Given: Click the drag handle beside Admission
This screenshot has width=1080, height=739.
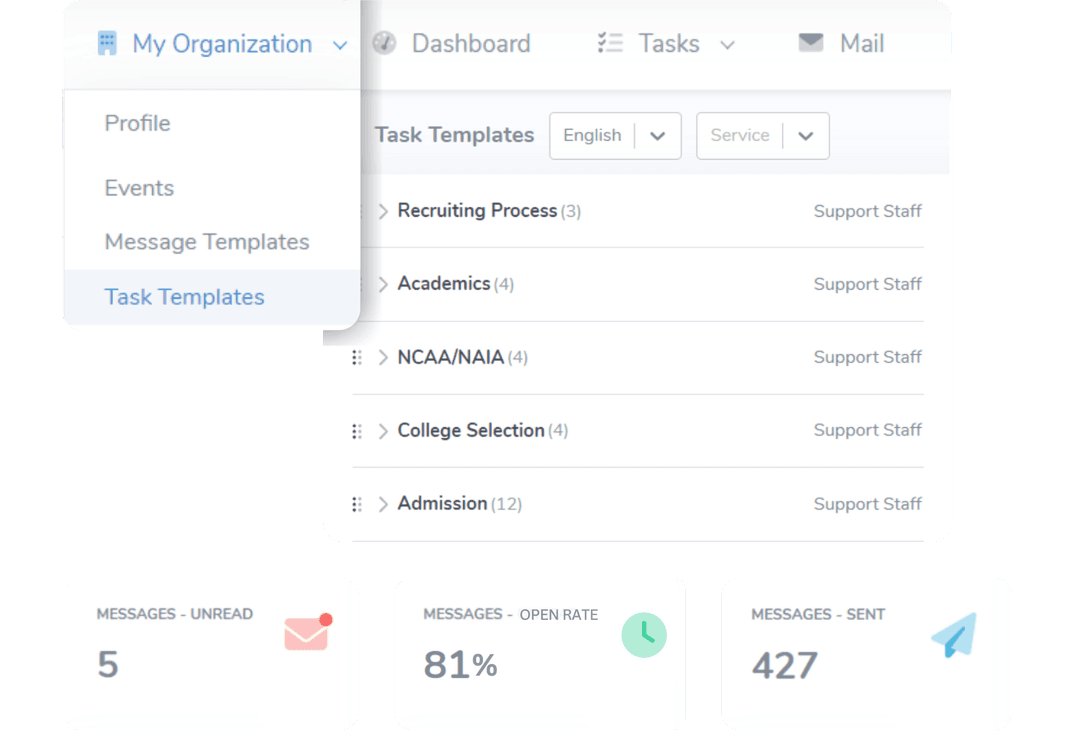Looking at the screenshot, I should tap(357, 504).
